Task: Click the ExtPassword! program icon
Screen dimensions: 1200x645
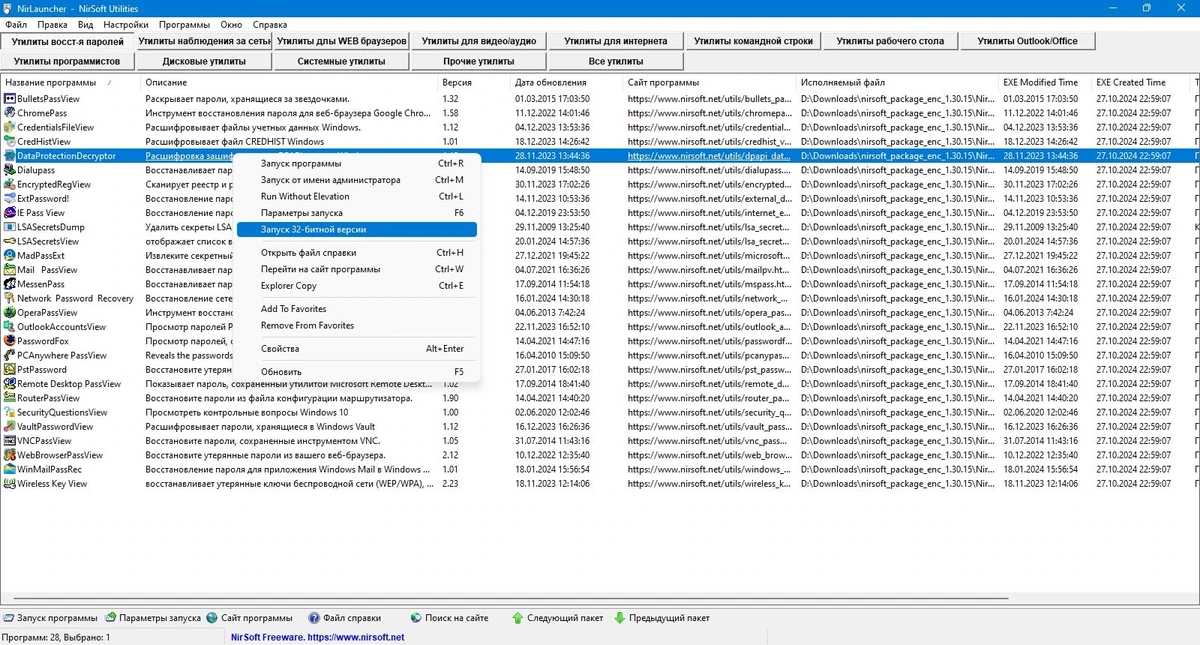Action: pos(9,198)
